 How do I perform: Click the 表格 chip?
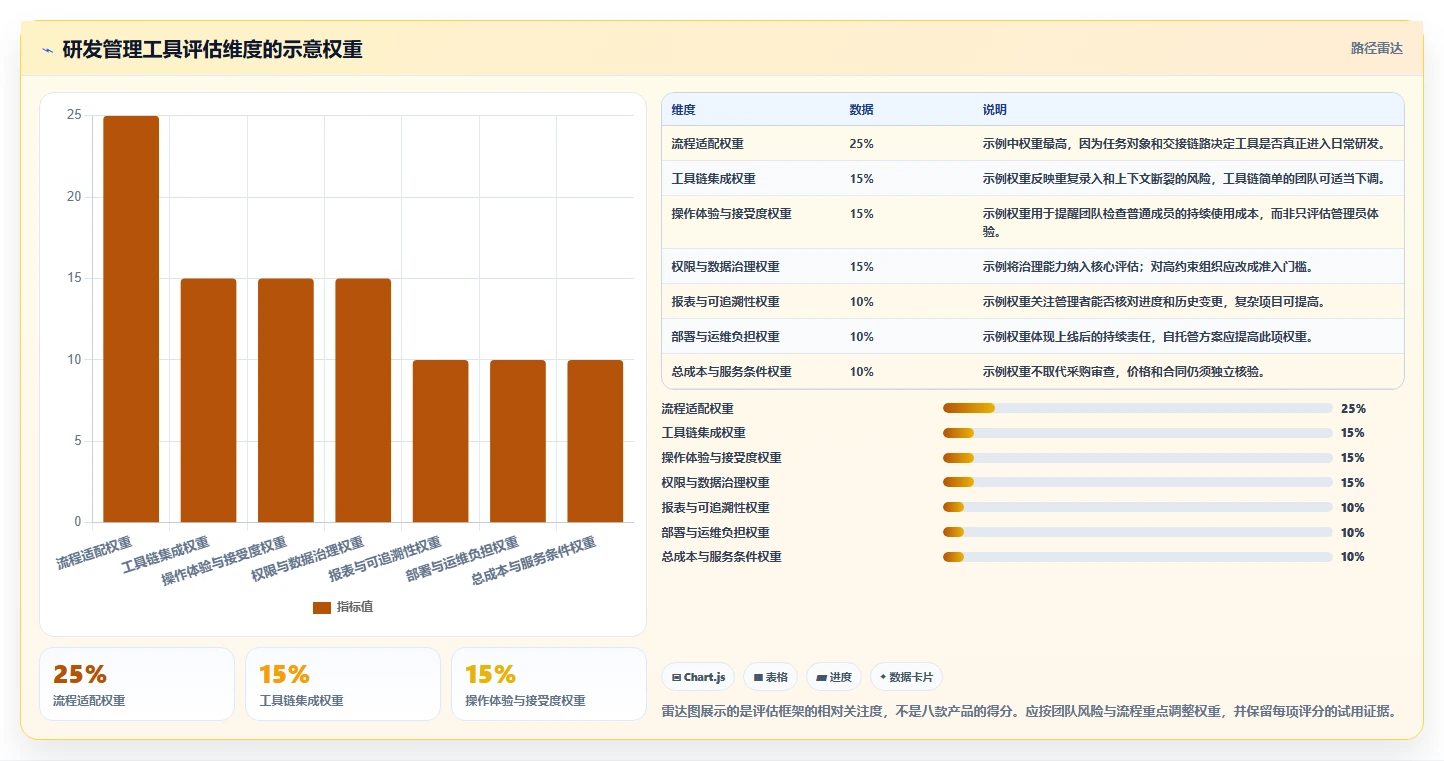coord(770,677)
